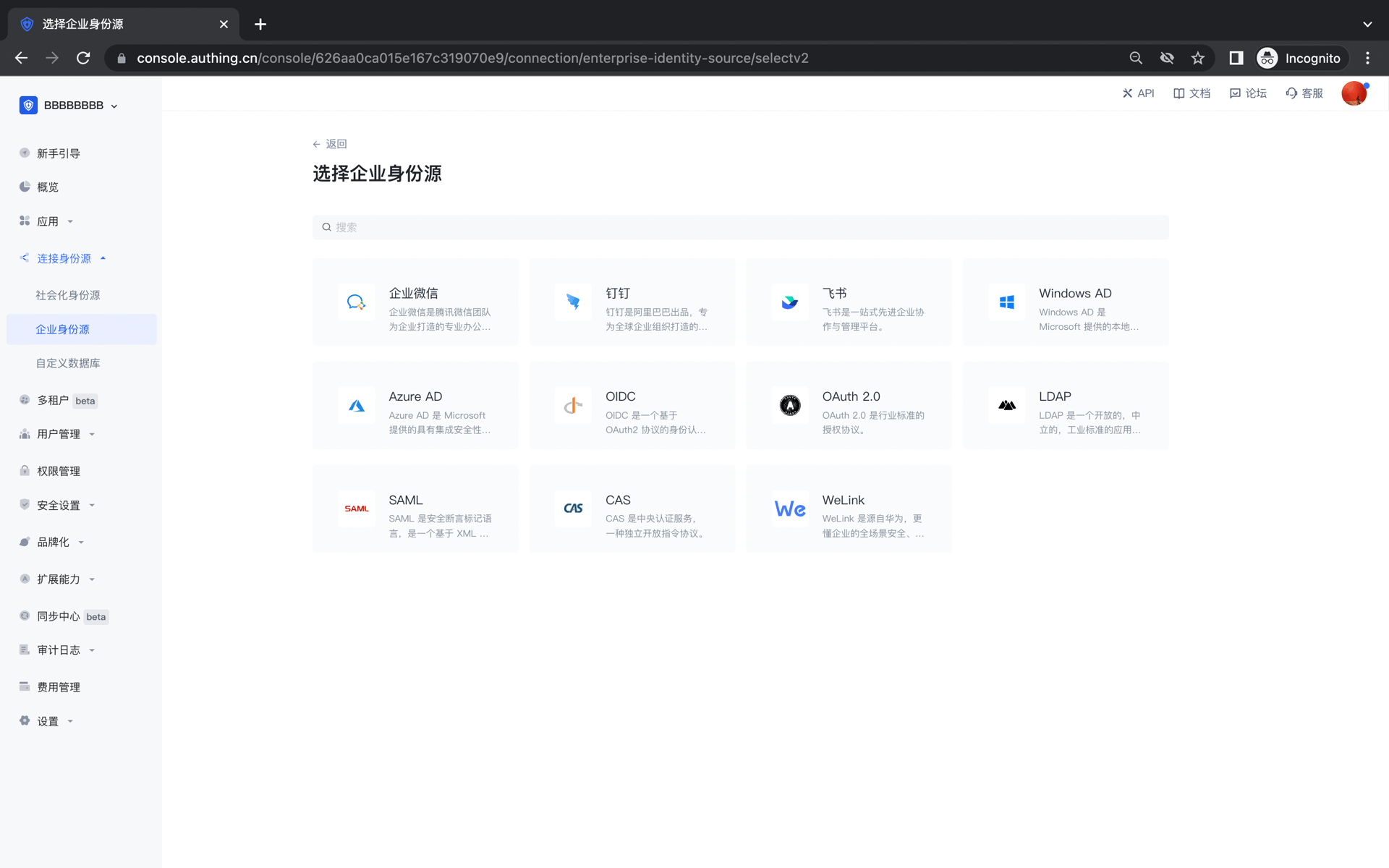Click the 搜索 search input field
The height and width of the screenshot is (868, 1389).
coord(741,227)
